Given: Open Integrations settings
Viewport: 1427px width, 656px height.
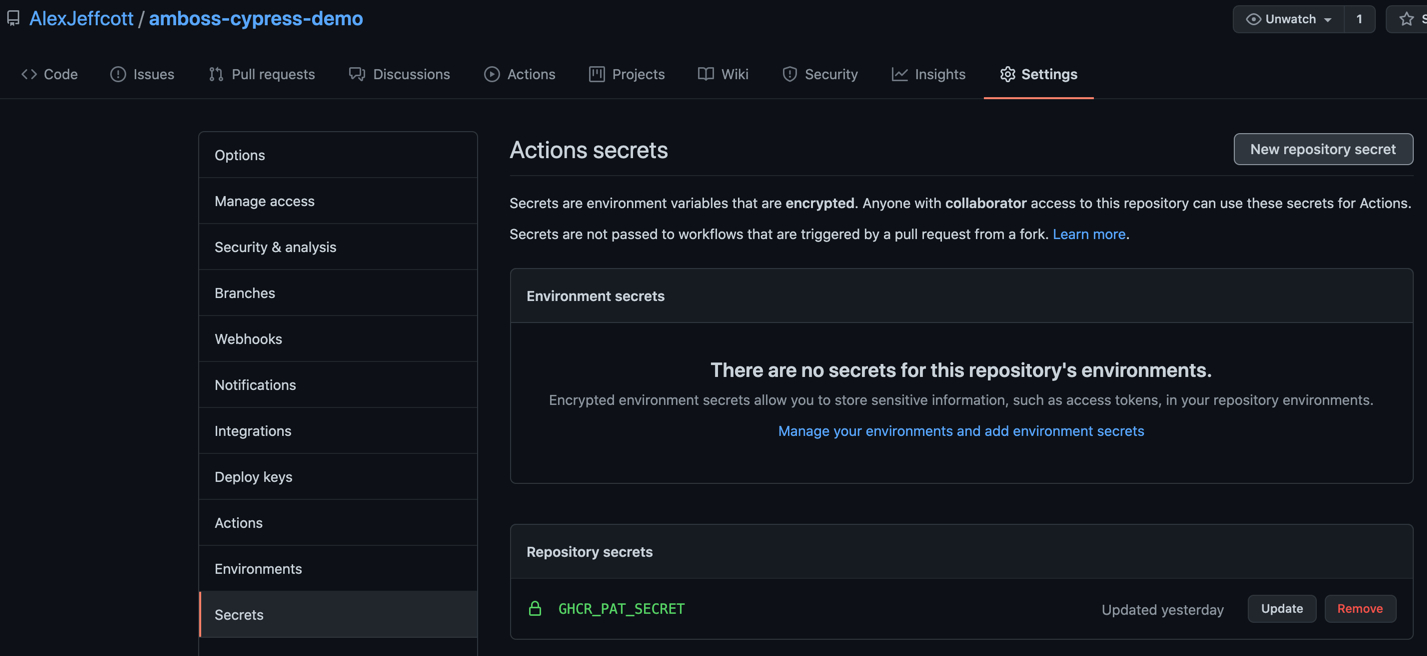Looking at the screenshot, I should tap(338, 431).
